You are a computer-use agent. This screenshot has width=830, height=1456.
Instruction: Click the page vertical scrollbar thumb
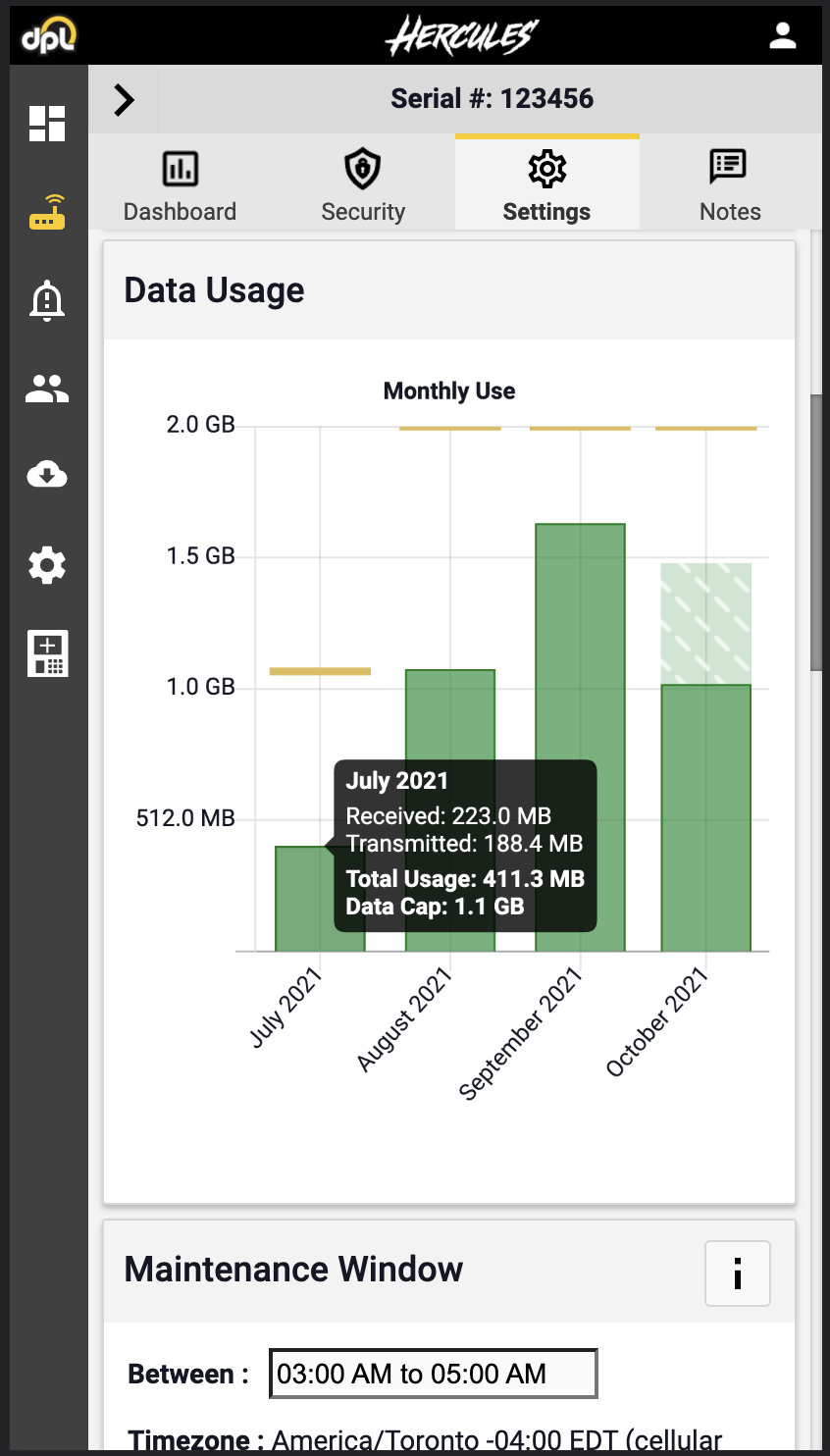pyautogui.click(x=816, y=533)
